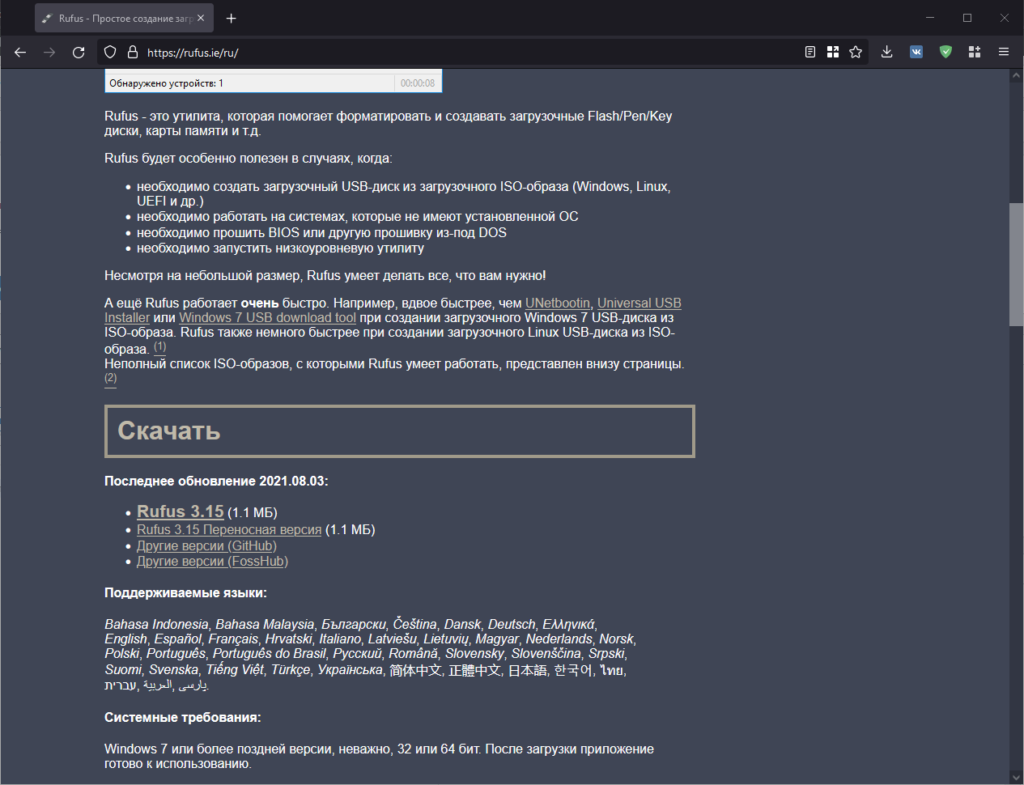Maximize the browser window
Image resolution: width=1024 pixels, height=785 pixels.
[x=967, y=18]
